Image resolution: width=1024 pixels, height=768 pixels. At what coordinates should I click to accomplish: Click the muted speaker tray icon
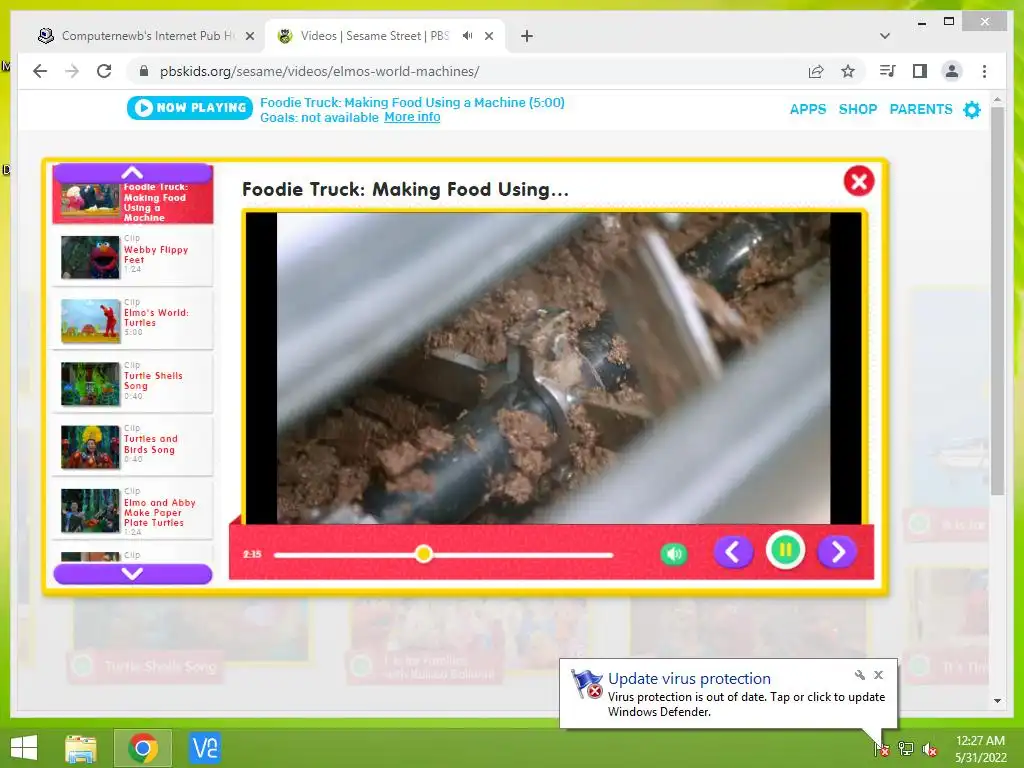pos(930,749)
